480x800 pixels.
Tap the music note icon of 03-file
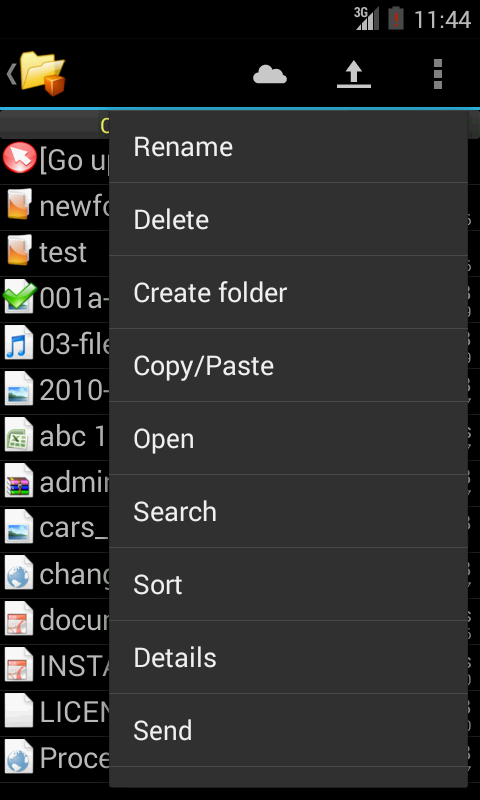tap(19, 343)
